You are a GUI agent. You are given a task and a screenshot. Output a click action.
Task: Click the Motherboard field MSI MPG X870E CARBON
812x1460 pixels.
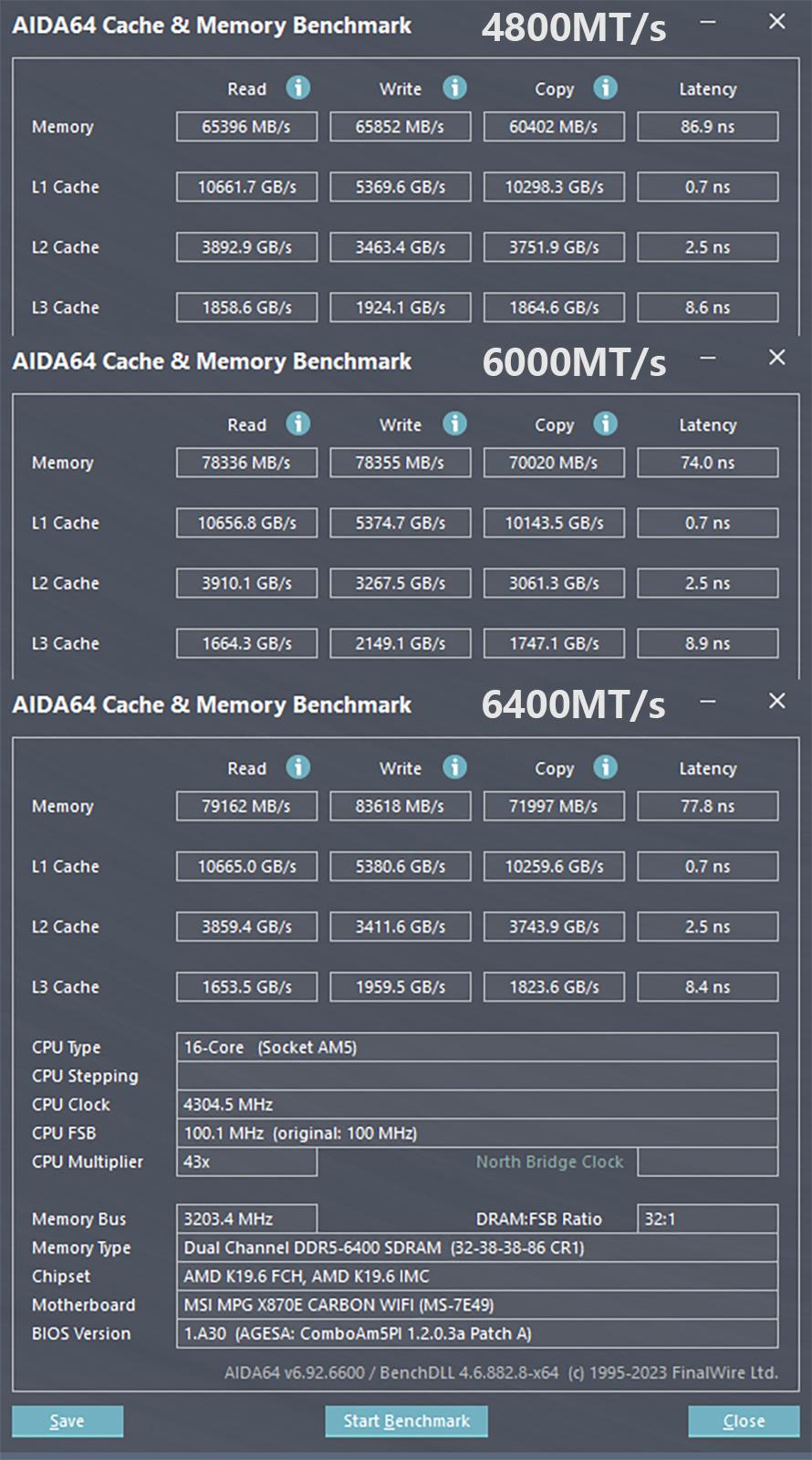(477, 1305)
